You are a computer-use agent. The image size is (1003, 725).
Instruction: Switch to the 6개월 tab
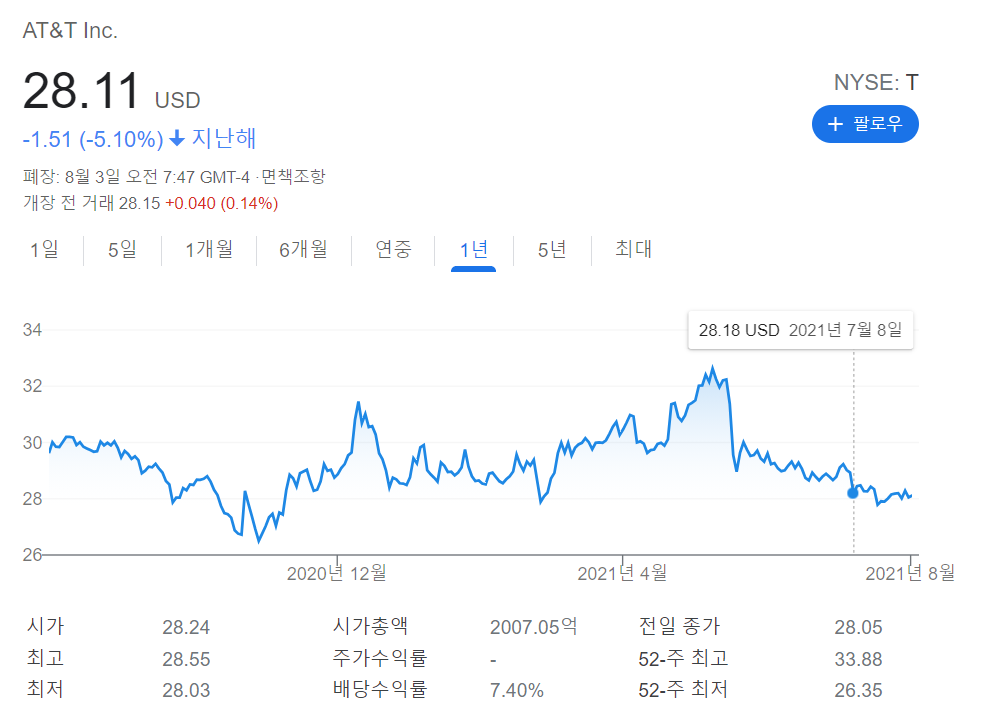click(x=303, y=249)
